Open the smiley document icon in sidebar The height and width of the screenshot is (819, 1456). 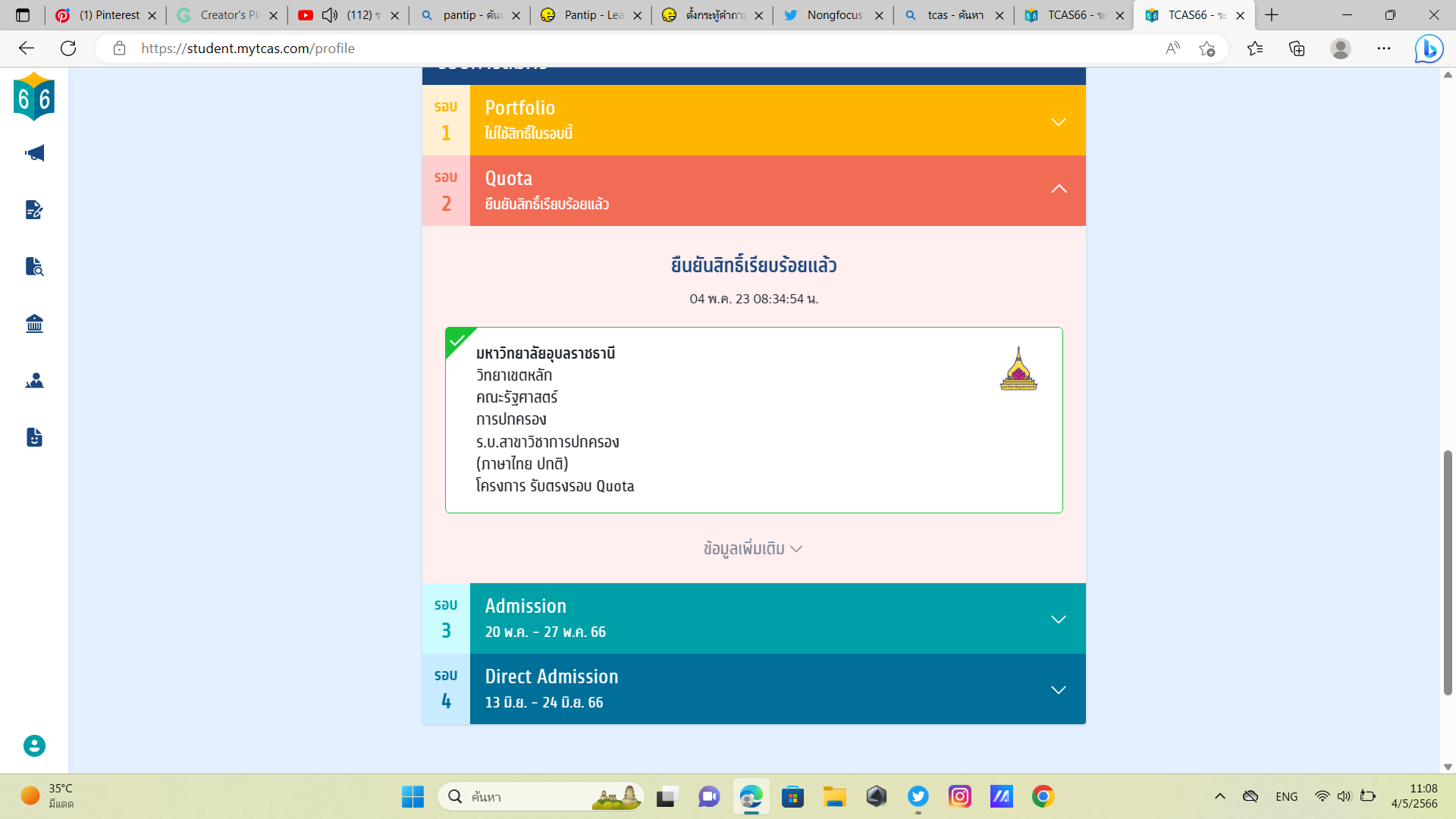(34, 438)
